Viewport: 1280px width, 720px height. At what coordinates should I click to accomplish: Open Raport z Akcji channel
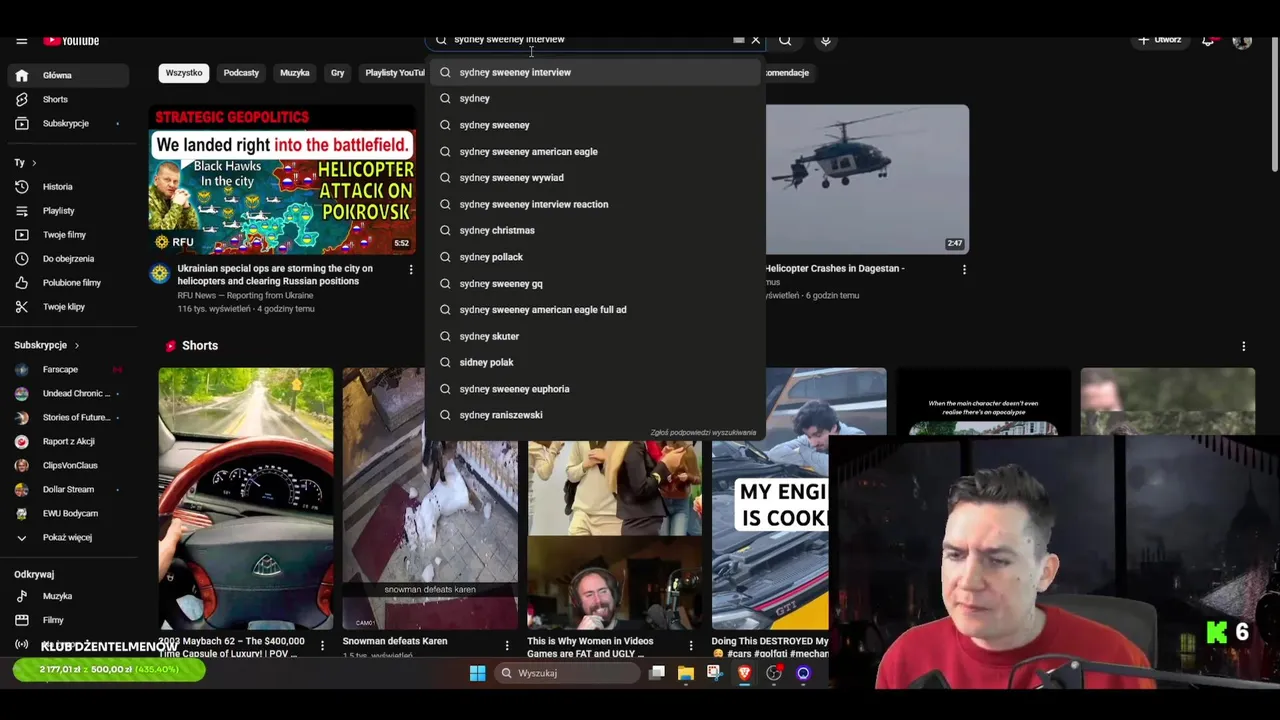[68, 441]
